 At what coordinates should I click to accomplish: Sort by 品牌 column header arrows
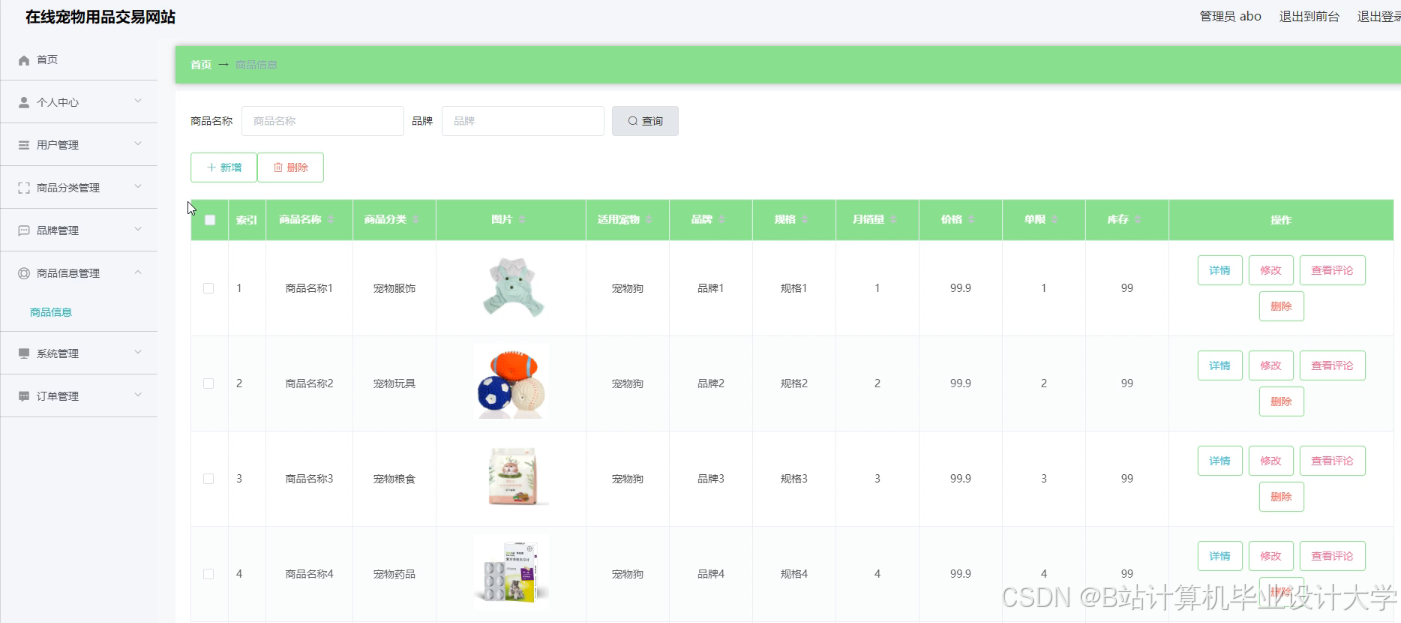point(722,220)
